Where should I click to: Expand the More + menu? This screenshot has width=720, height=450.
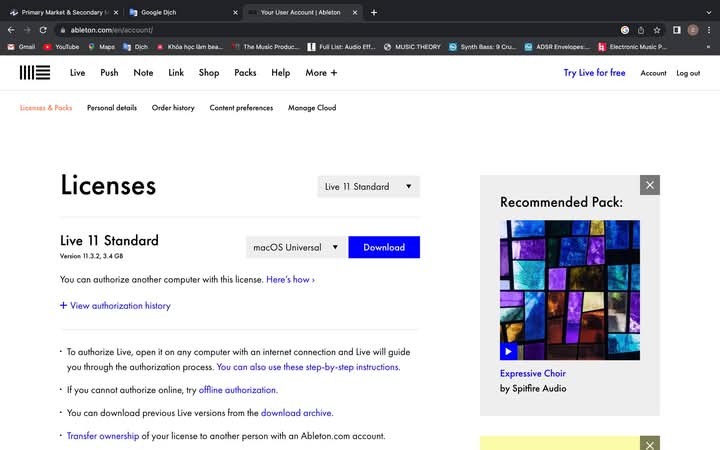click(x=321, y=73)
